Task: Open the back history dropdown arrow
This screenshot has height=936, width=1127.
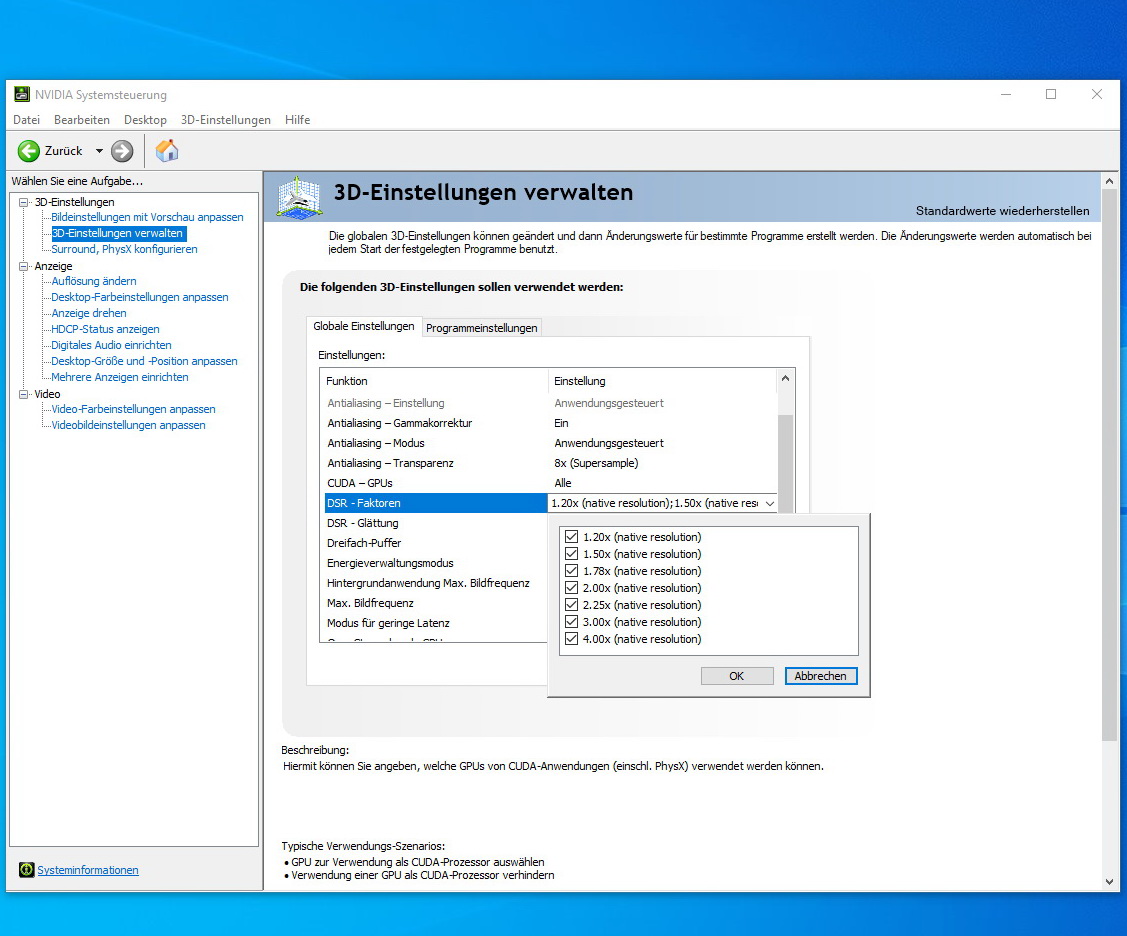Action: 99,151
